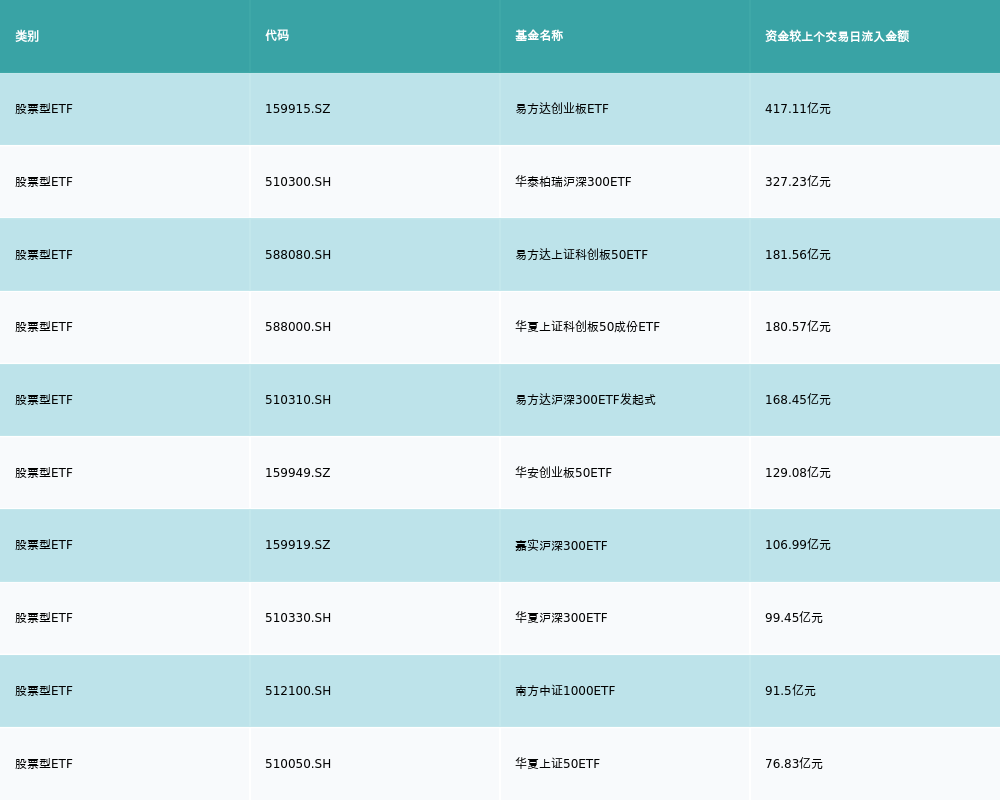Click 股票型ETF in the 512100.SH row
Image resolution: width=1000 pixels, height=800 pixels.
coord(44,691)
